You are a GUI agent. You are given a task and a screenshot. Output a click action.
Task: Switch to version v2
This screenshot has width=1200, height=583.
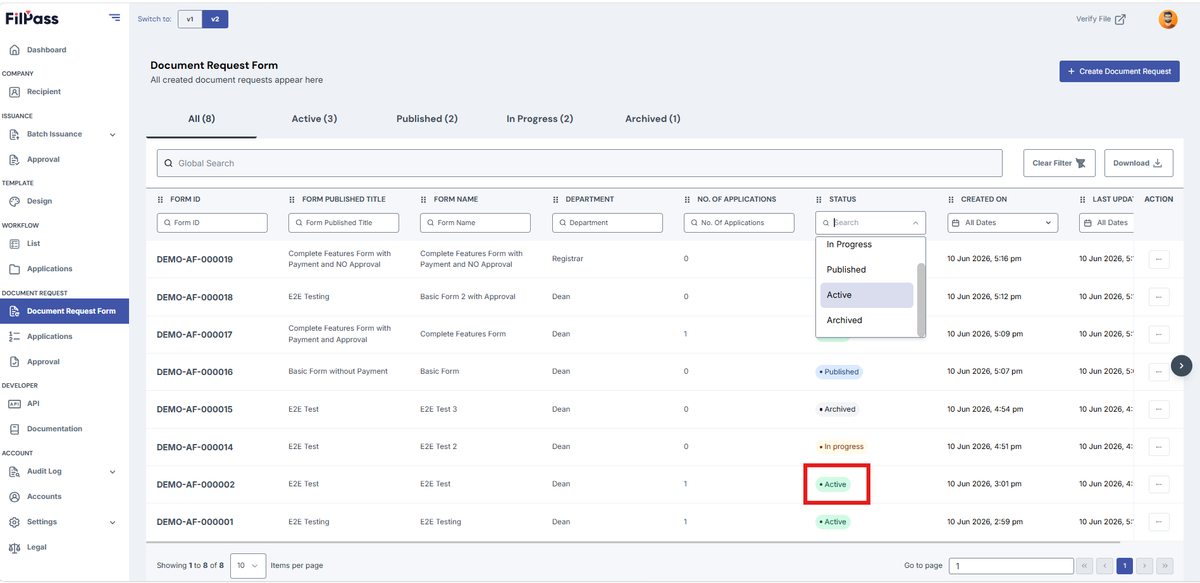pos(214,19)
